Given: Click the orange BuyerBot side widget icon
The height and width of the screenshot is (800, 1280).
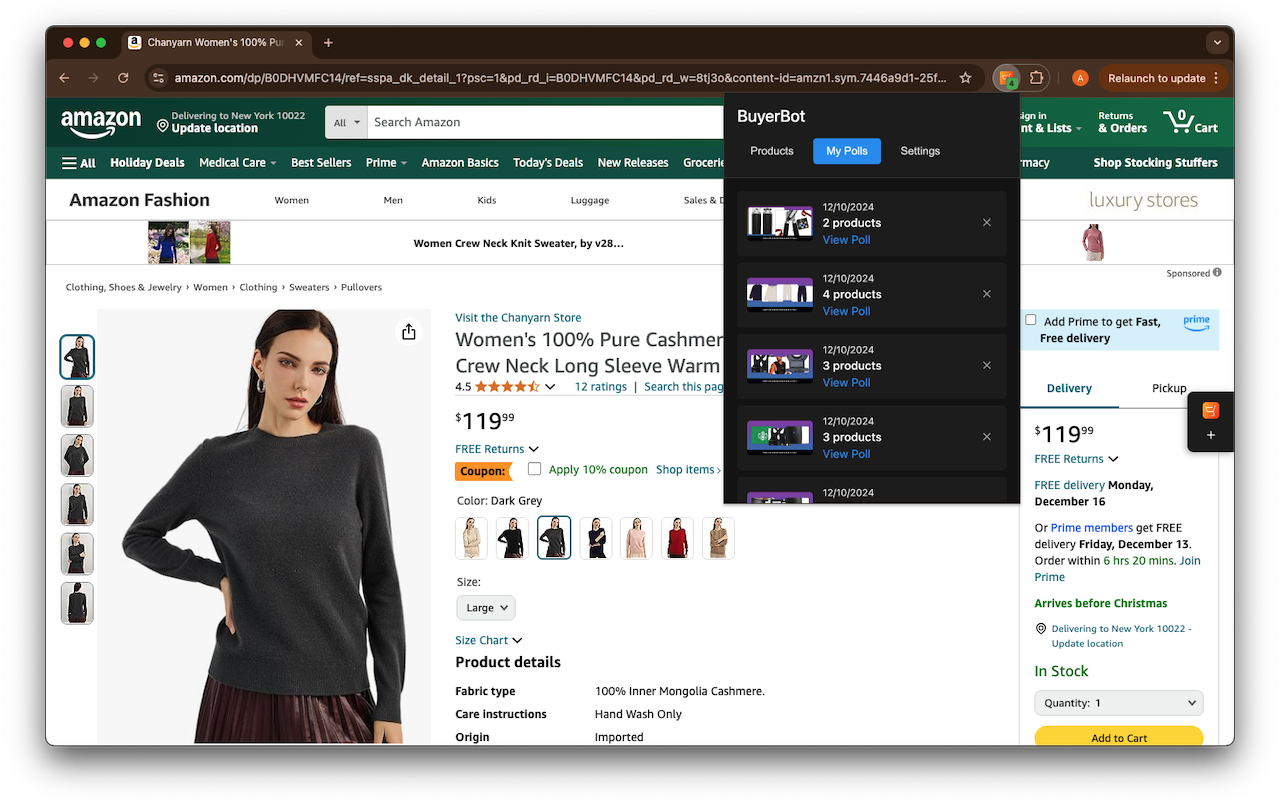Looking at the screenshot, I should click(x=1211, y=411).
